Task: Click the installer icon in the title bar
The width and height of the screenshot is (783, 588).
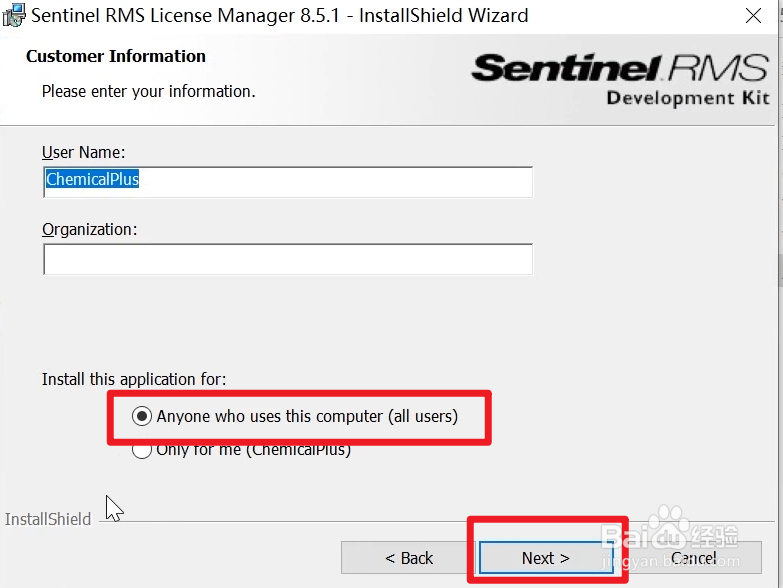Action: [x=14, y=15]
